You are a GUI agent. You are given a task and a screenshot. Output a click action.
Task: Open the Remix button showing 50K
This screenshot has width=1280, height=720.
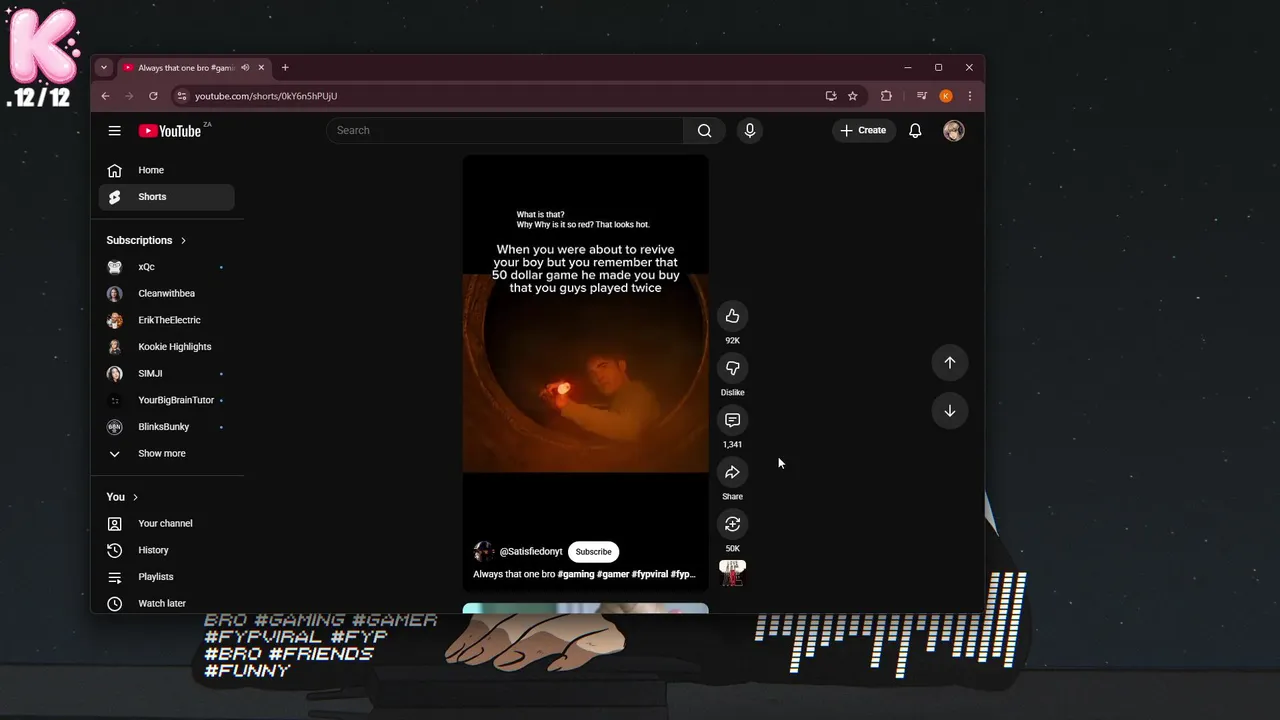click(x=732, y=524)
